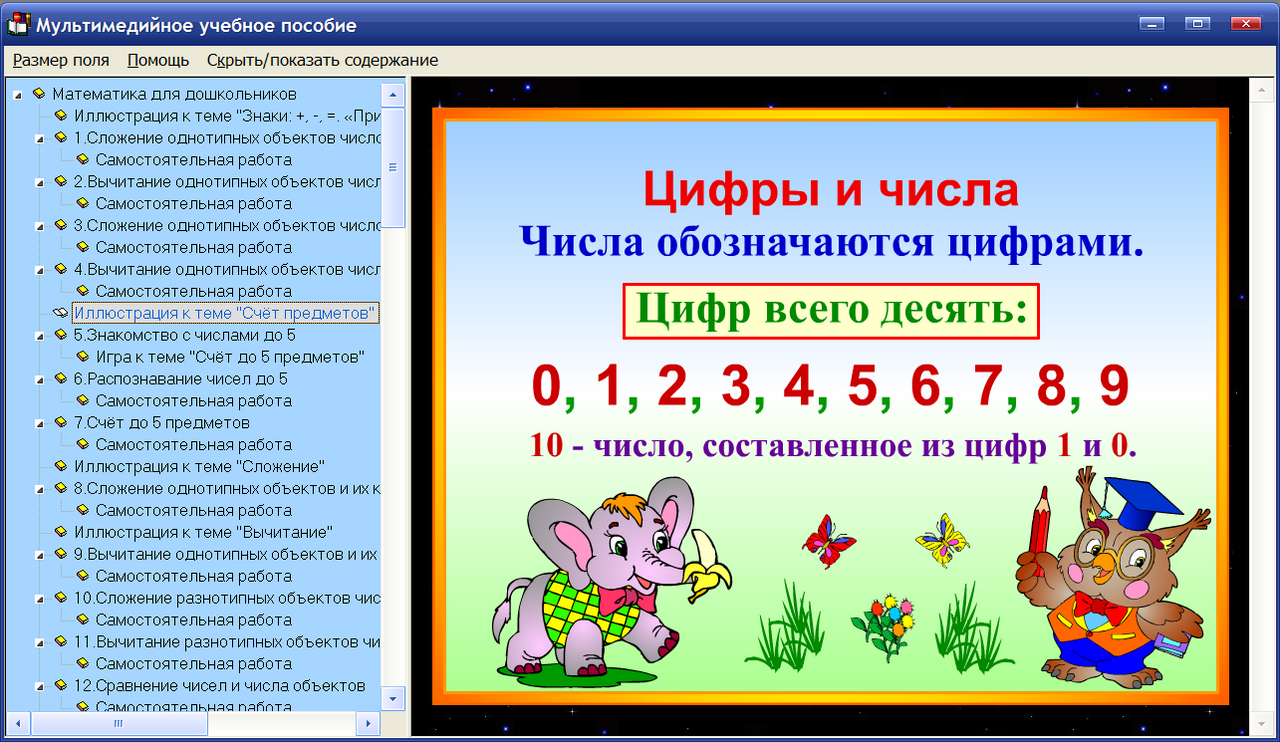Click the horizontal scrollbar at the tree bottom

118,722
